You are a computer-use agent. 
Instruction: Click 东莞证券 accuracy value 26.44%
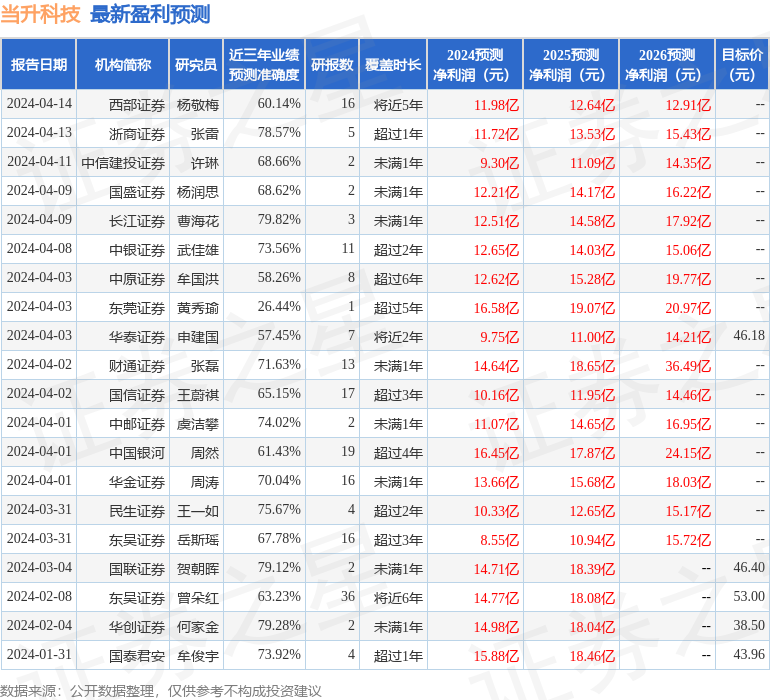point(279,307)
